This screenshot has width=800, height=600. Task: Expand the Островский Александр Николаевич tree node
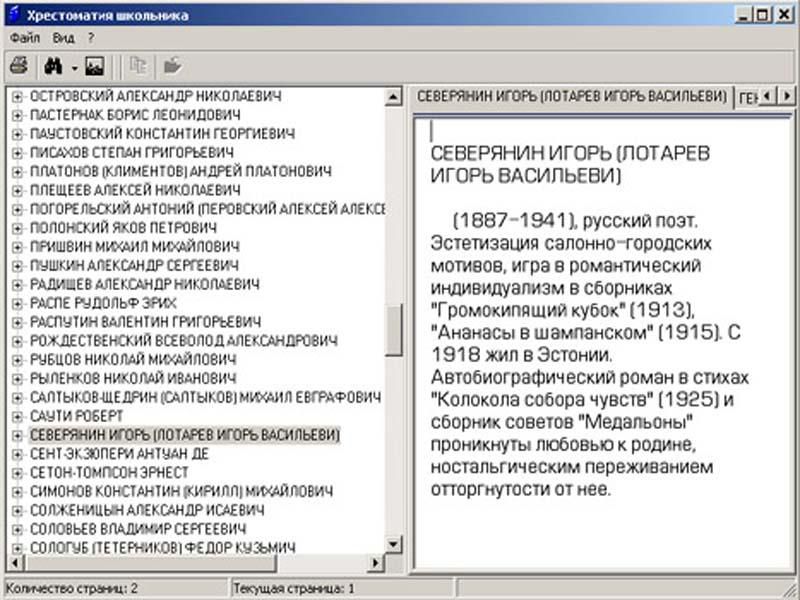pyautogui.click(x=17, y=95)
